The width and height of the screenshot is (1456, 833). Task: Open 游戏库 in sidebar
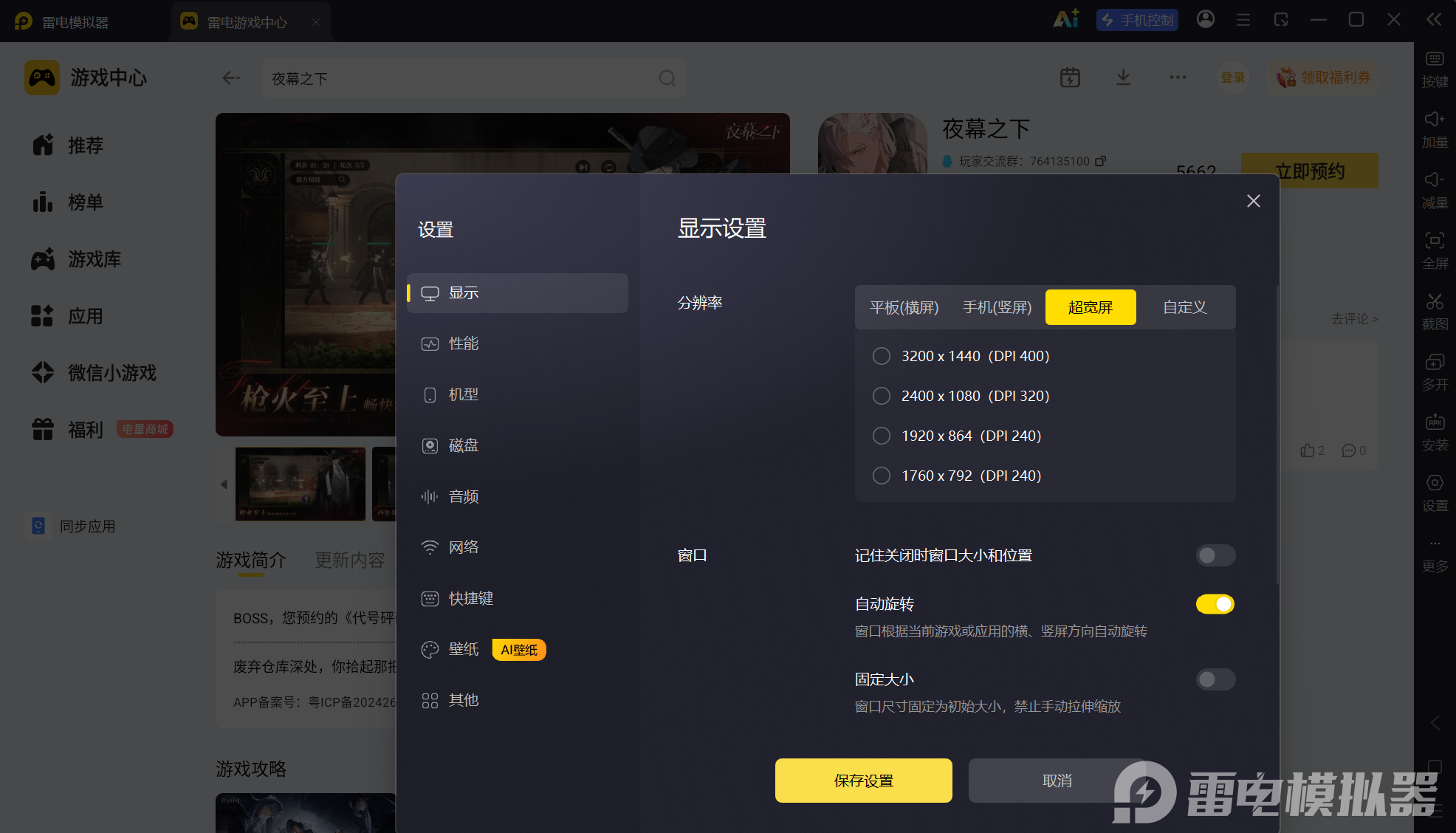76,259
